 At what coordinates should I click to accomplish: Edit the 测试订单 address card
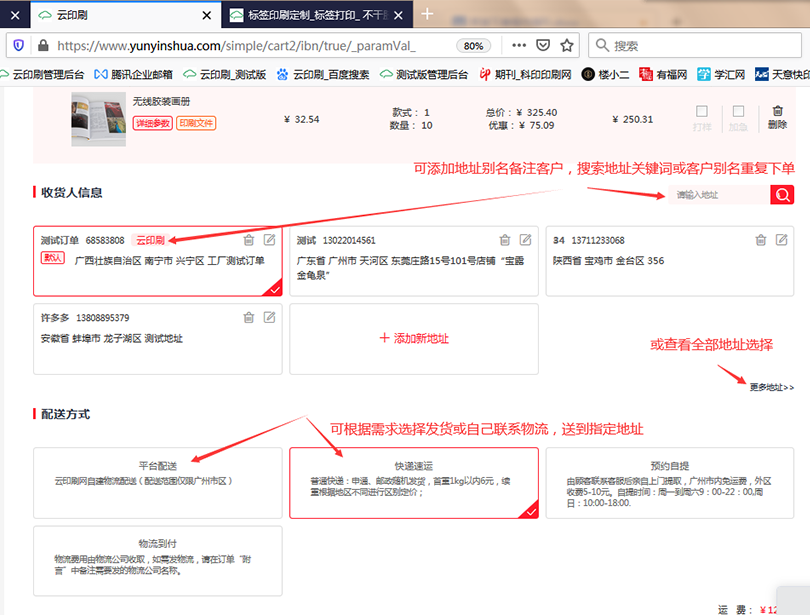pos(270,240)
